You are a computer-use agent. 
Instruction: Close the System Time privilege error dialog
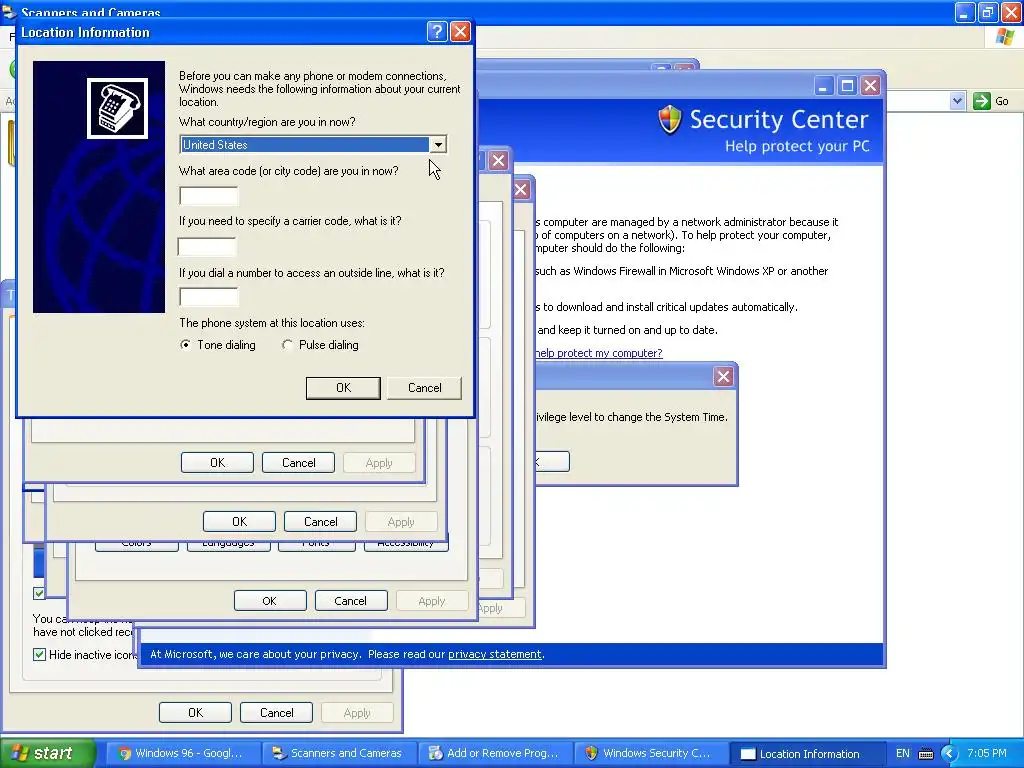coord(723,376)
